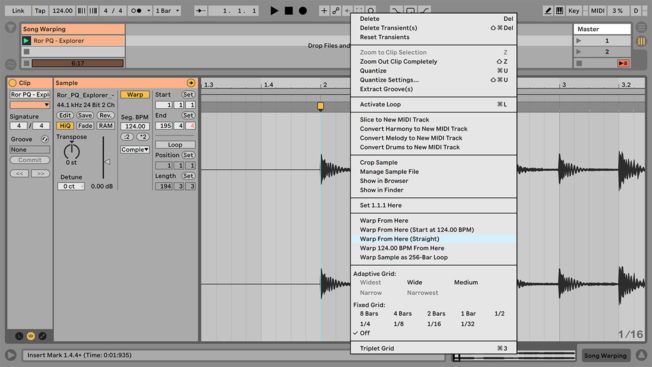Click the Tap tempo button
This screenshot has width=652, height=367.
tap(40, 11)
